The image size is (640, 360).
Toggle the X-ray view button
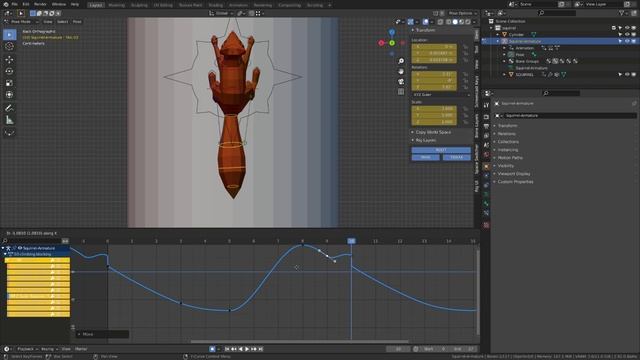pyautogui.click(x=441, y=22)
